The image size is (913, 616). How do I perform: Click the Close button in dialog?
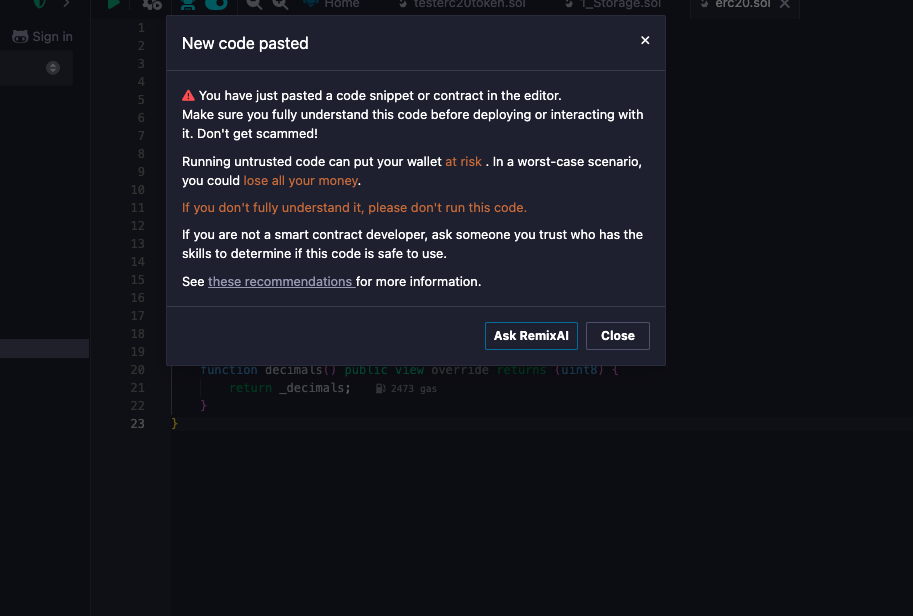pos(618,336)
